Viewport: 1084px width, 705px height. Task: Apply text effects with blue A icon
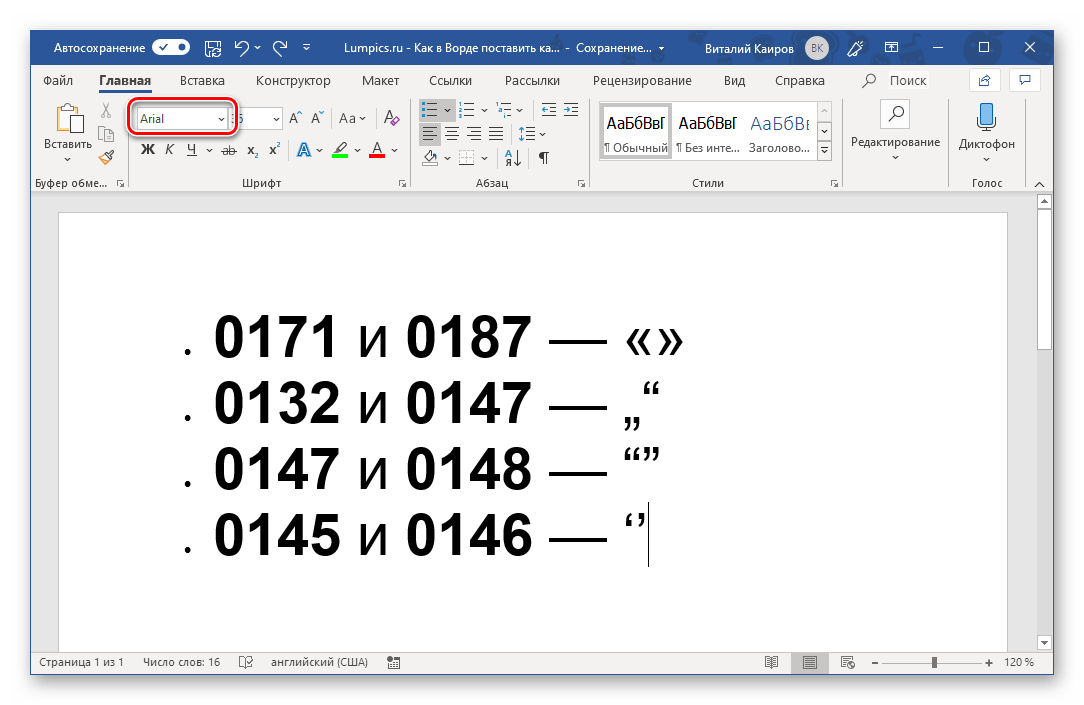tap(303, 149)
